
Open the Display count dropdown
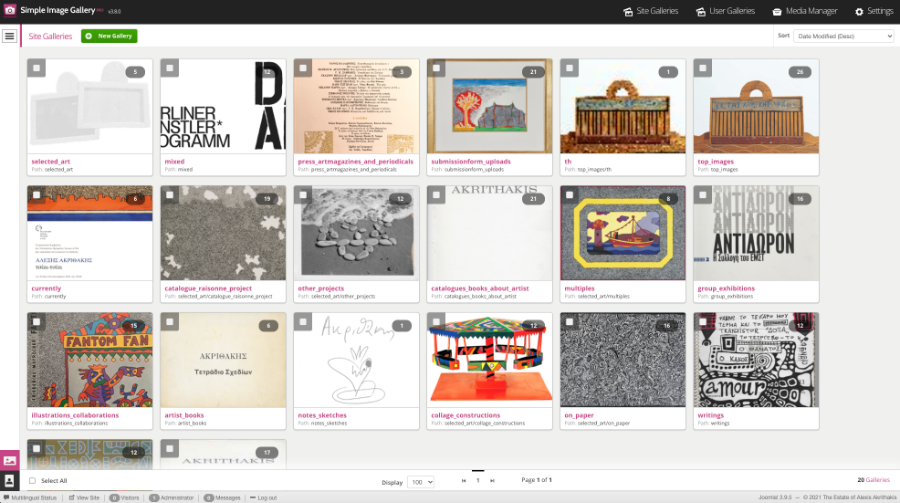tap(421, 482)
